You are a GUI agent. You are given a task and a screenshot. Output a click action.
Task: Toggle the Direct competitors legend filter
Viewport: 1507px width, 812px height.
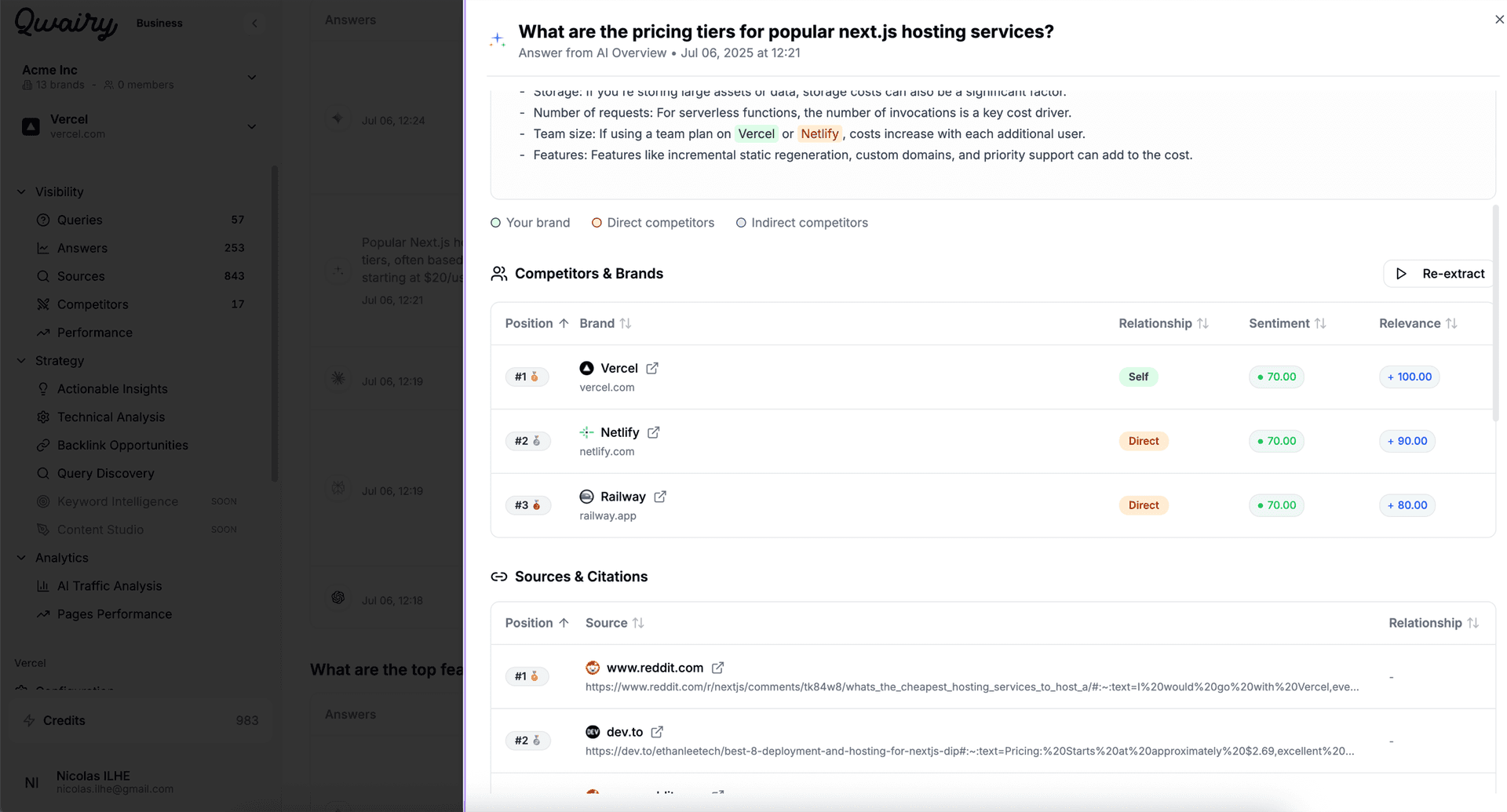[653, 223]
